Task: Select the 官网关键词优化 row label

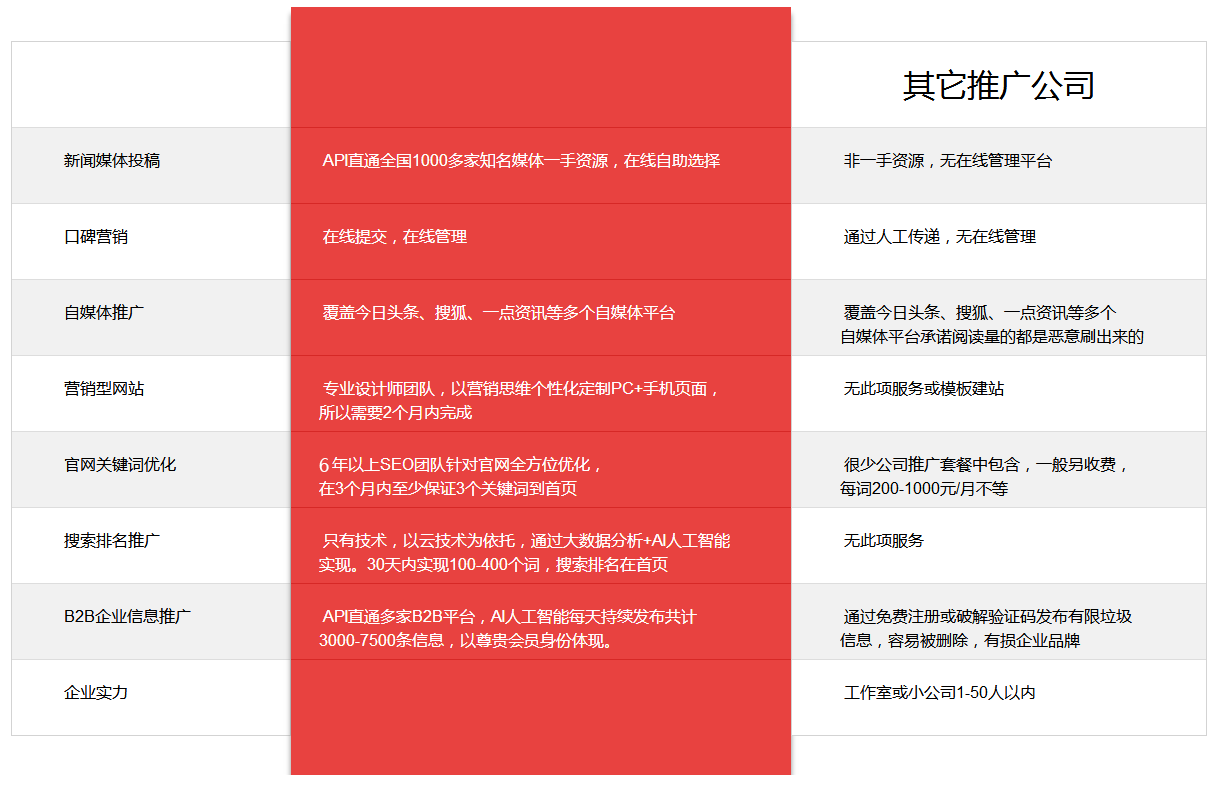Action: click(x=120, y=465)
